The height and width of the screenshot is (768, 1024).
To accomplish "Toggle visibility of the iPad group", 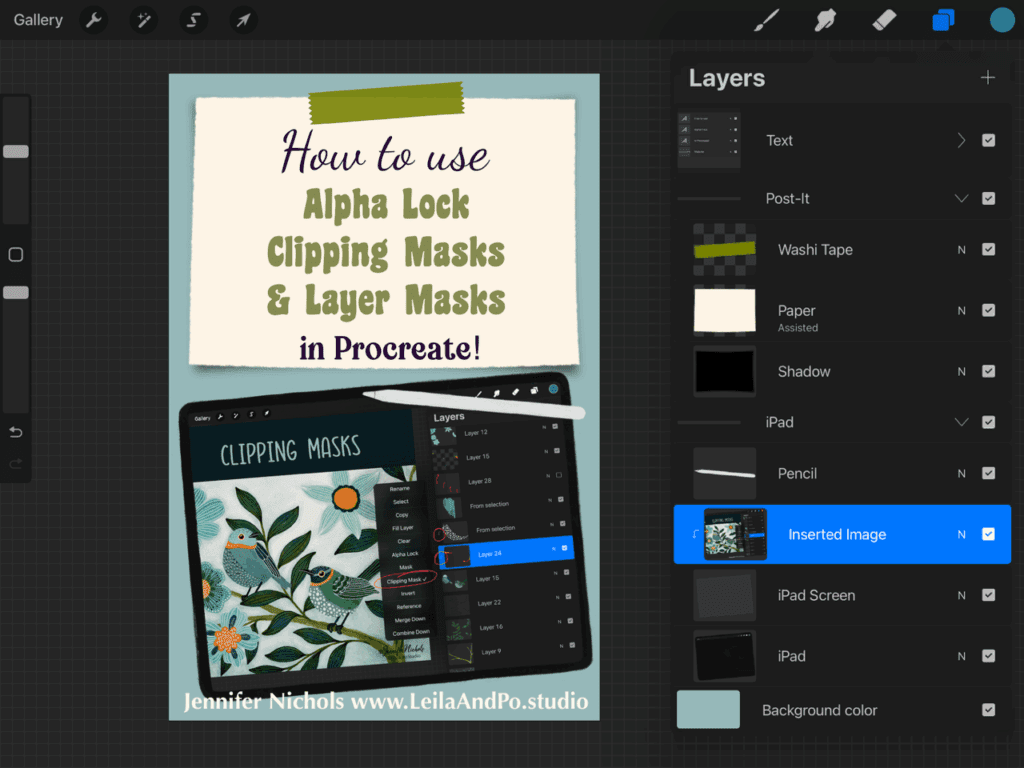I will coord(988,423).
